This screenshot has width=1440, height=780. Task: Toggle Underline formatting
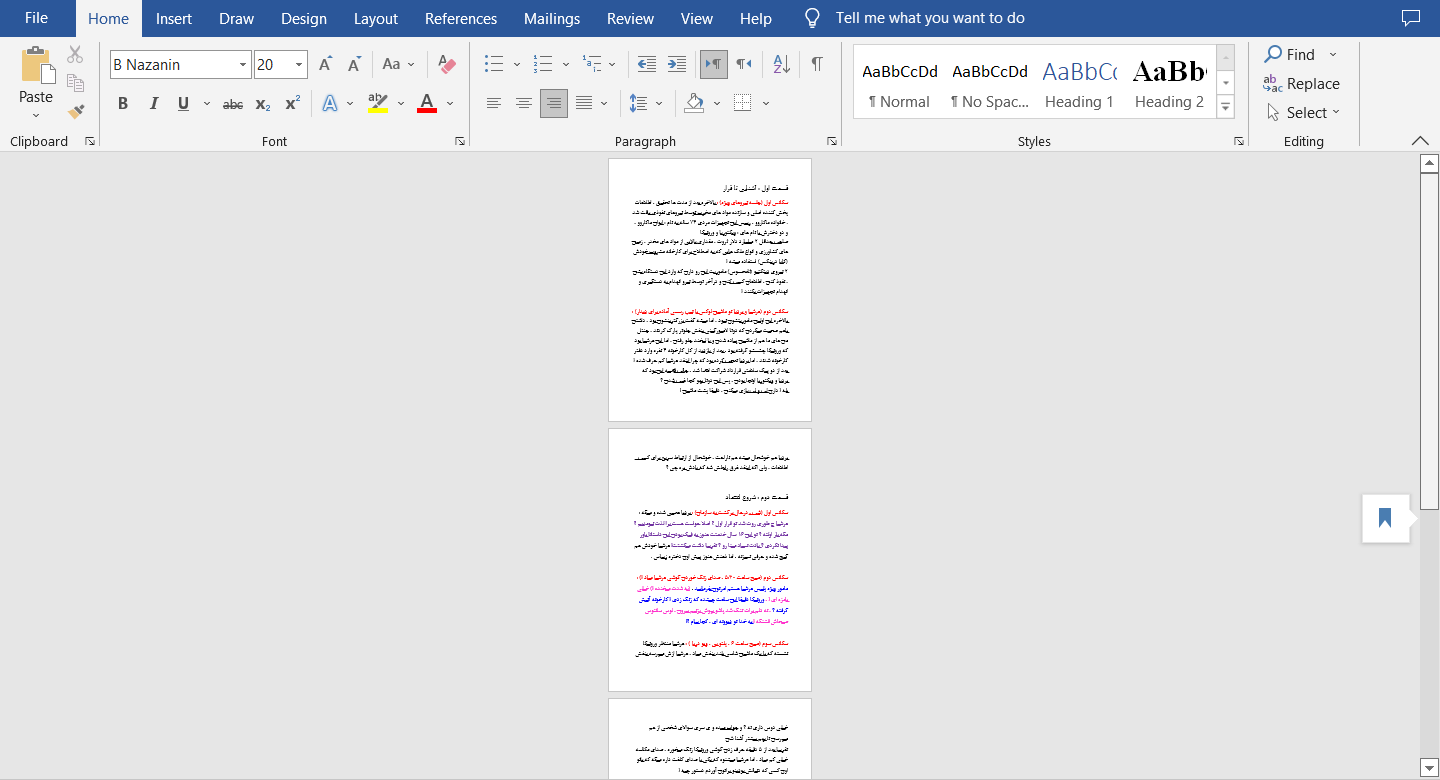click(x=184, y=104)
